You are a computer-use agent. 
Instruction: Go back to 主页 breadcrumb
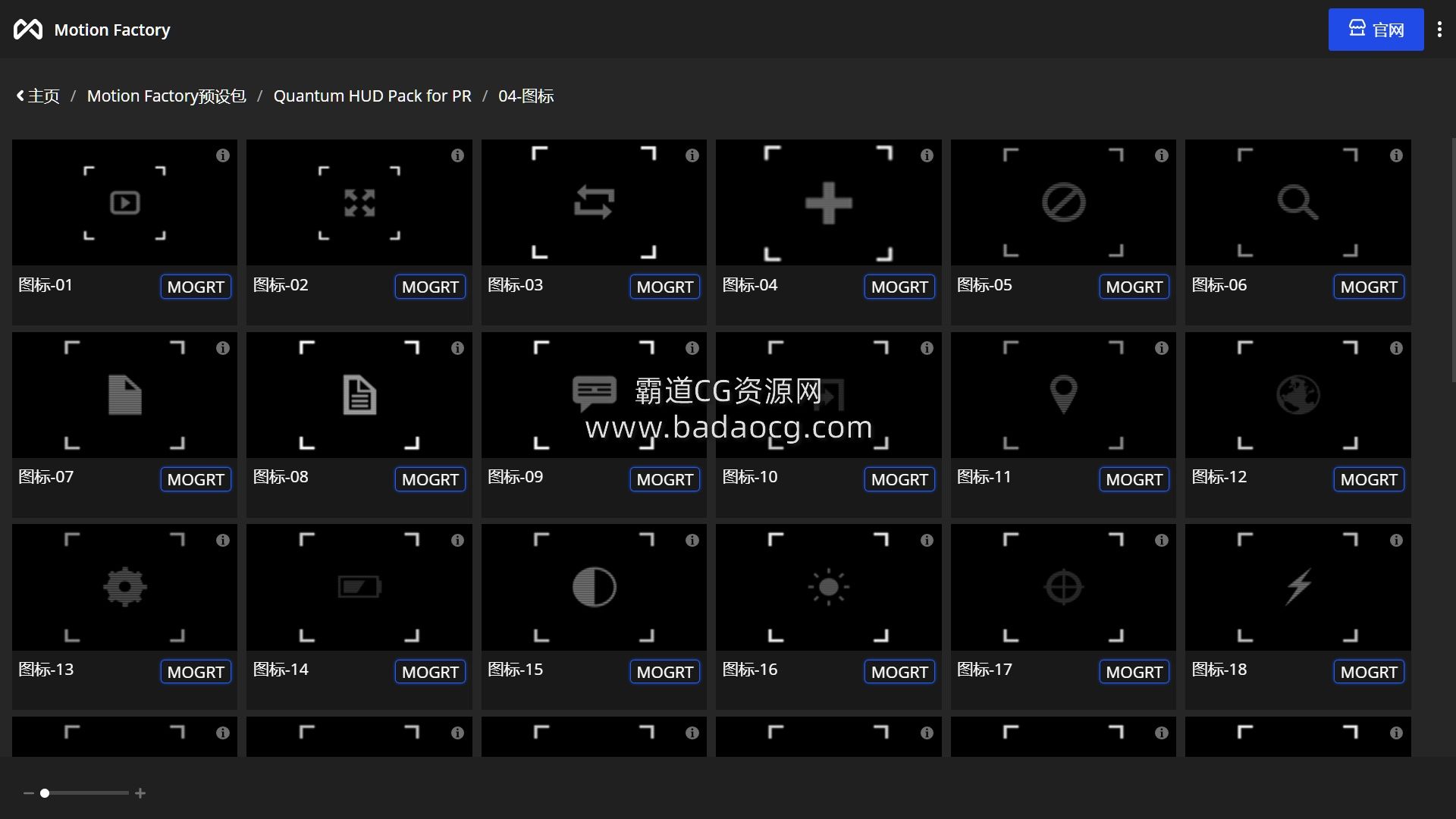38,96
